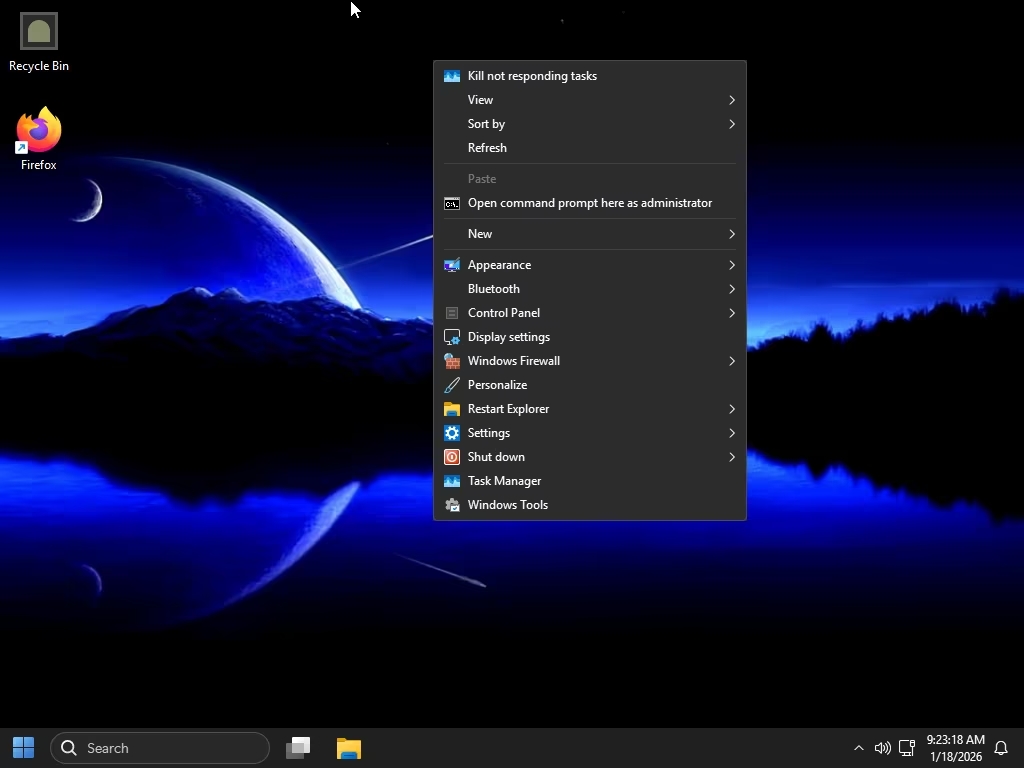Open Display settings entry

pos(590,337)
